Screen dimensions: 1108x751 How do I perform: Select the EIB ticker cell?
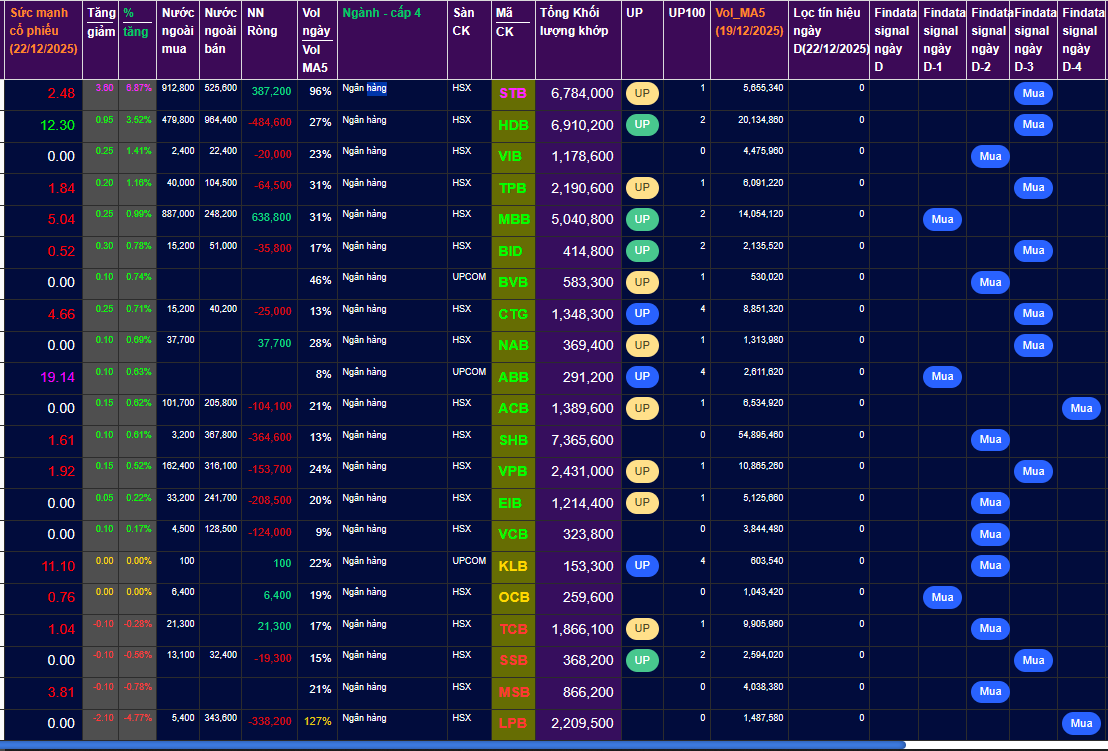513,503
